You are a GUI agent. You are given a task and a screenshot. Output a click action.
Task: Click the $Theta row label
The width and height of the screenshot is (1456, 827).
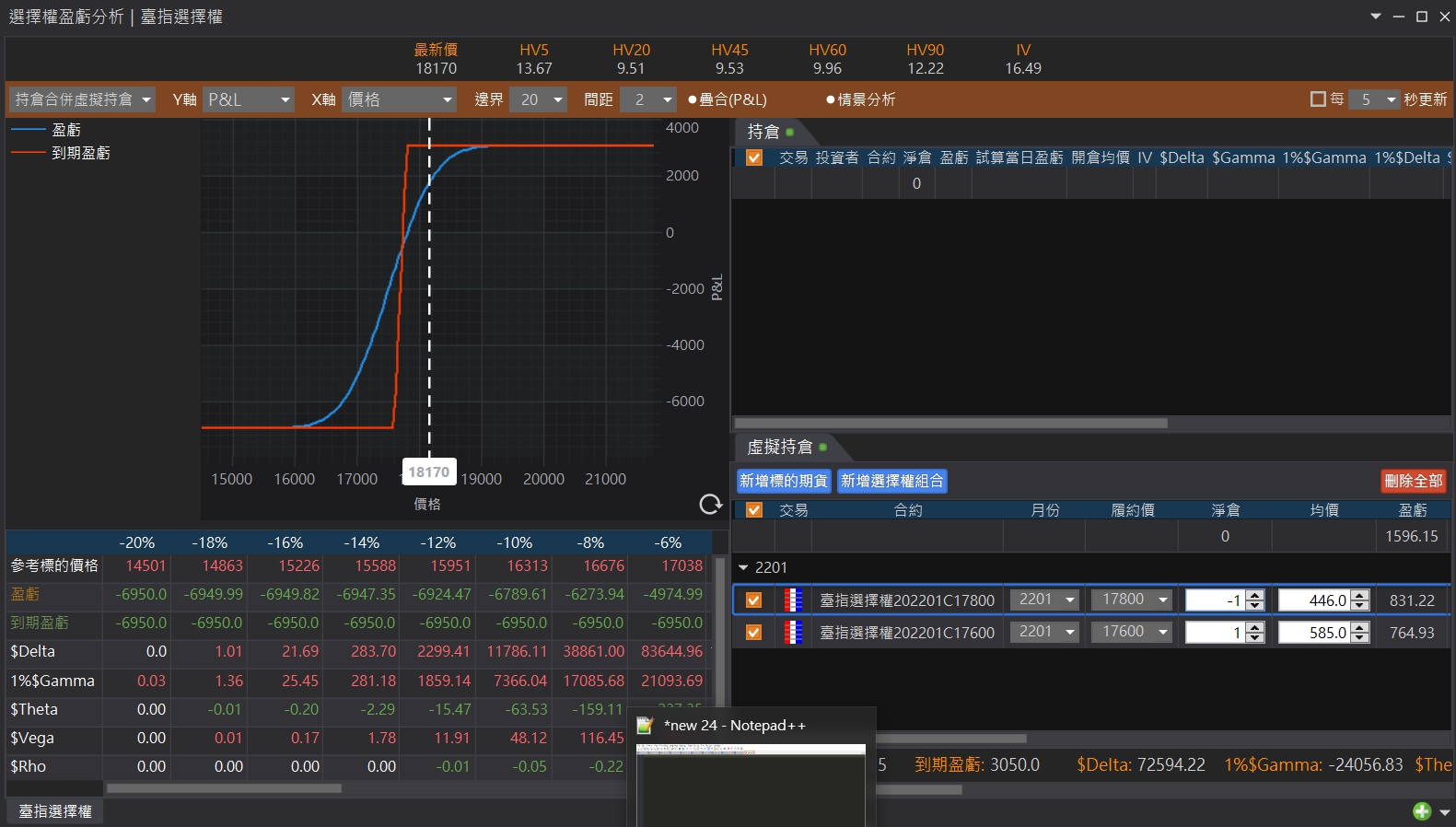34,709
